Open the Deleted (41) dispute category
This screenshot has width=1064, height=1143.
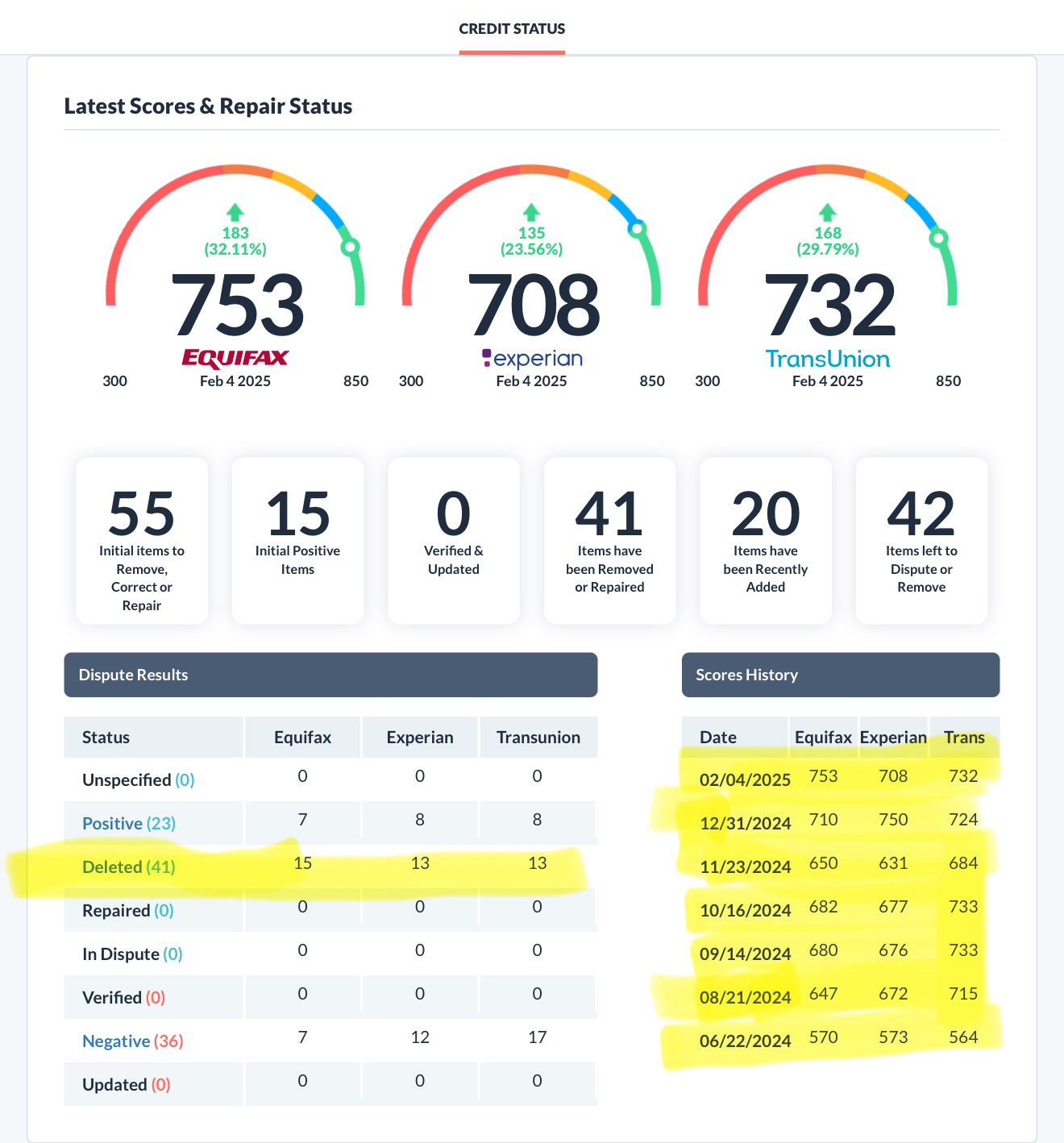128,867
